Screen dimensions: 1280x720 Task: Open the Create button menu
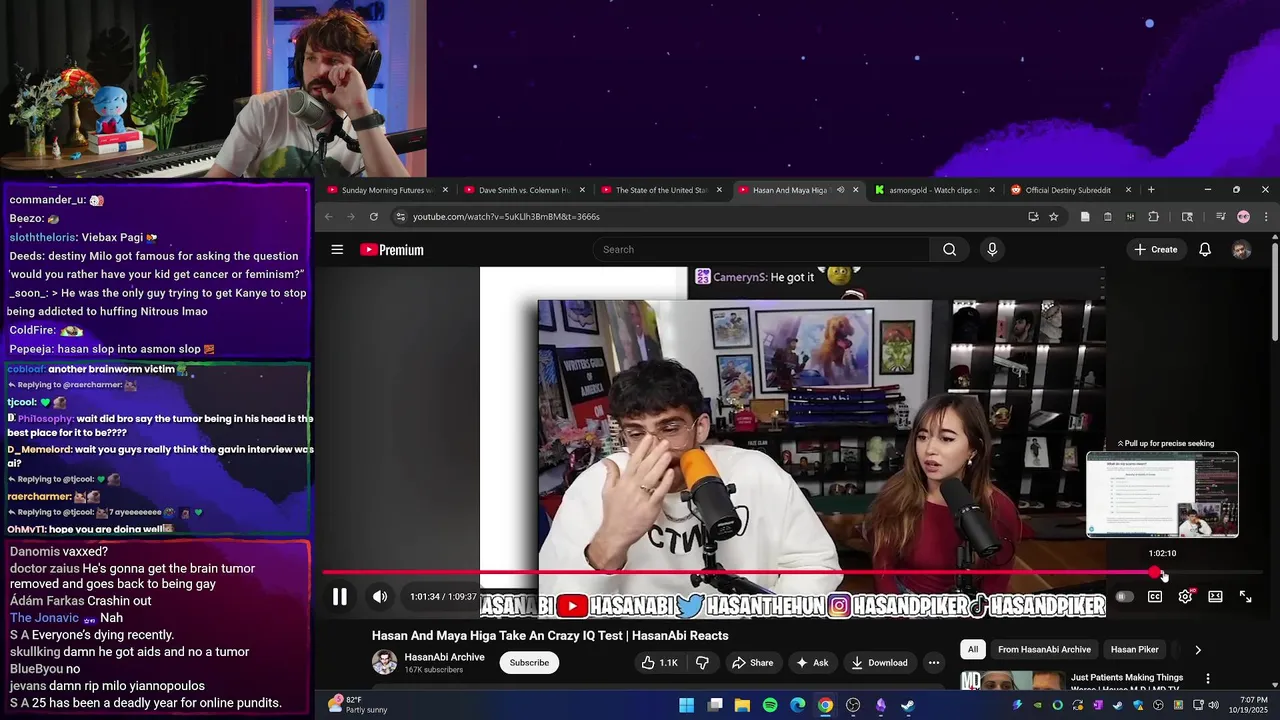pos(1156,250)
